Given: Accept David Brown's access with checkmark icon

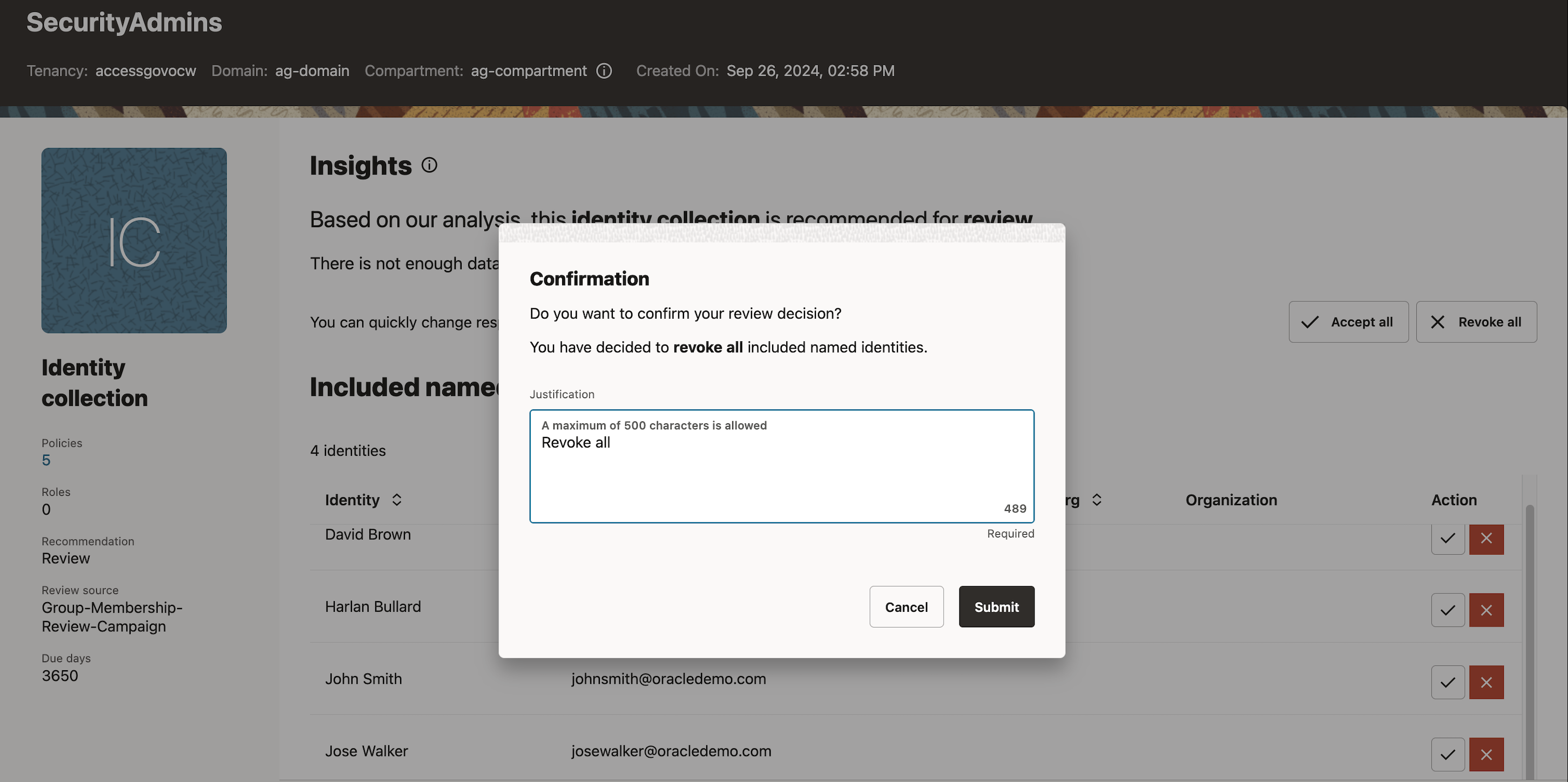Looking at the screenshot, I should click(x=1448, y=538).
